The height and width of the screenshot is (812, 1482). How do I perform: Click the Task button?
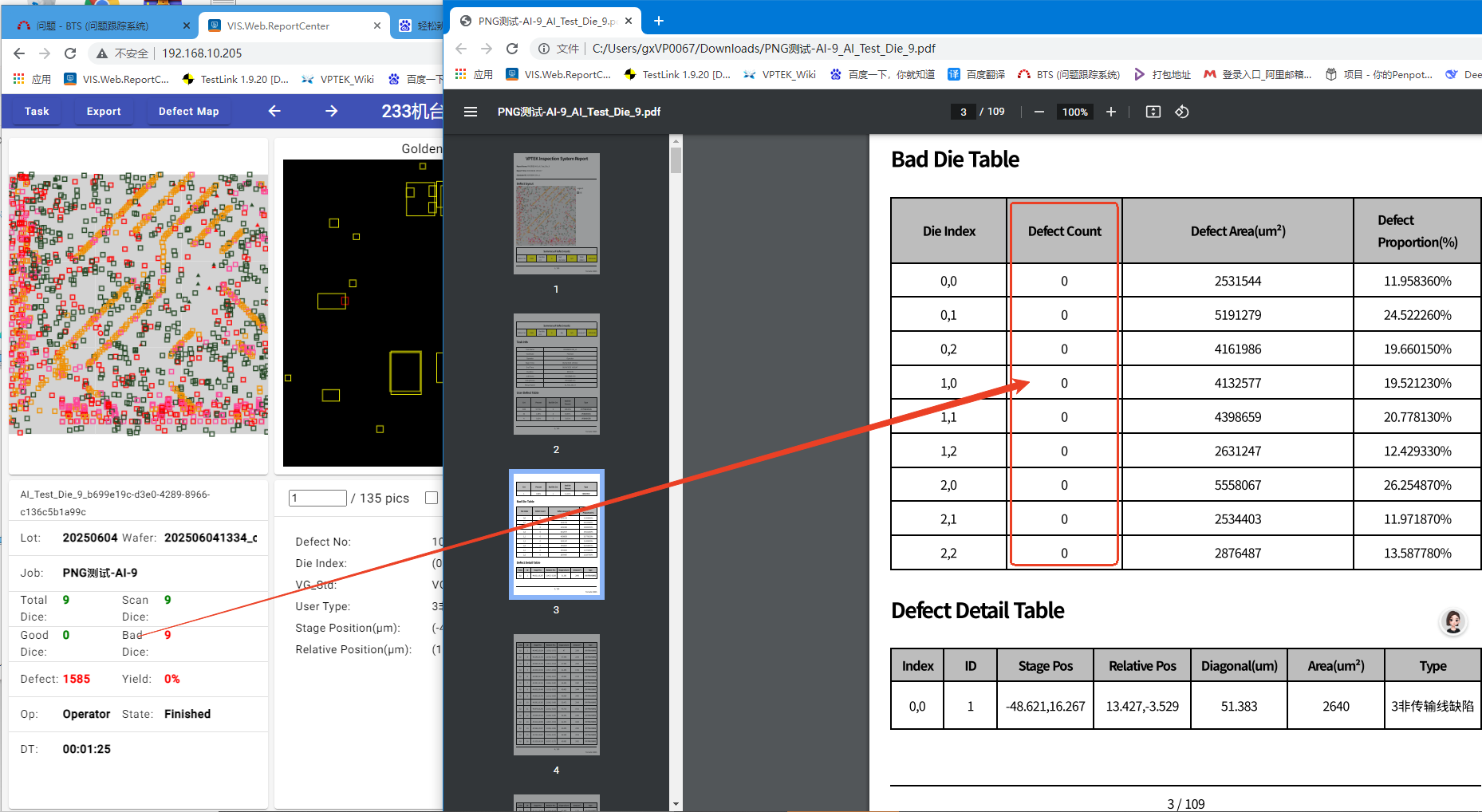pyautogui.click(x=37, y=111)
